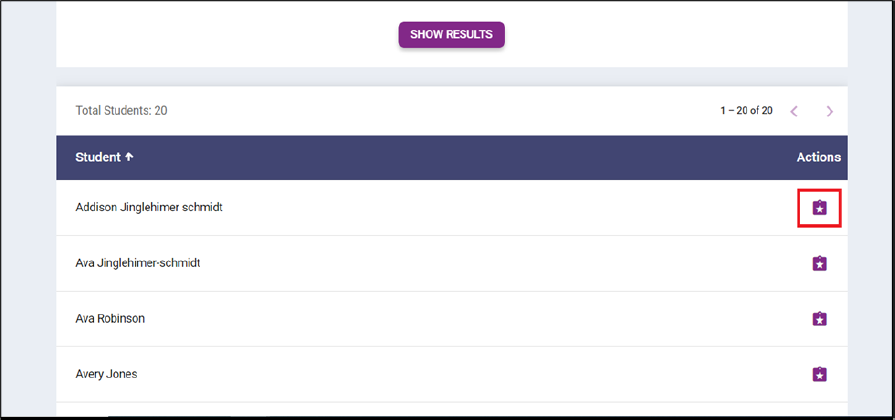Viewport: 895px width, 420px height.
Task: Click the "1 – 20 of 20" page range
Action: click(x=746, y=111)
